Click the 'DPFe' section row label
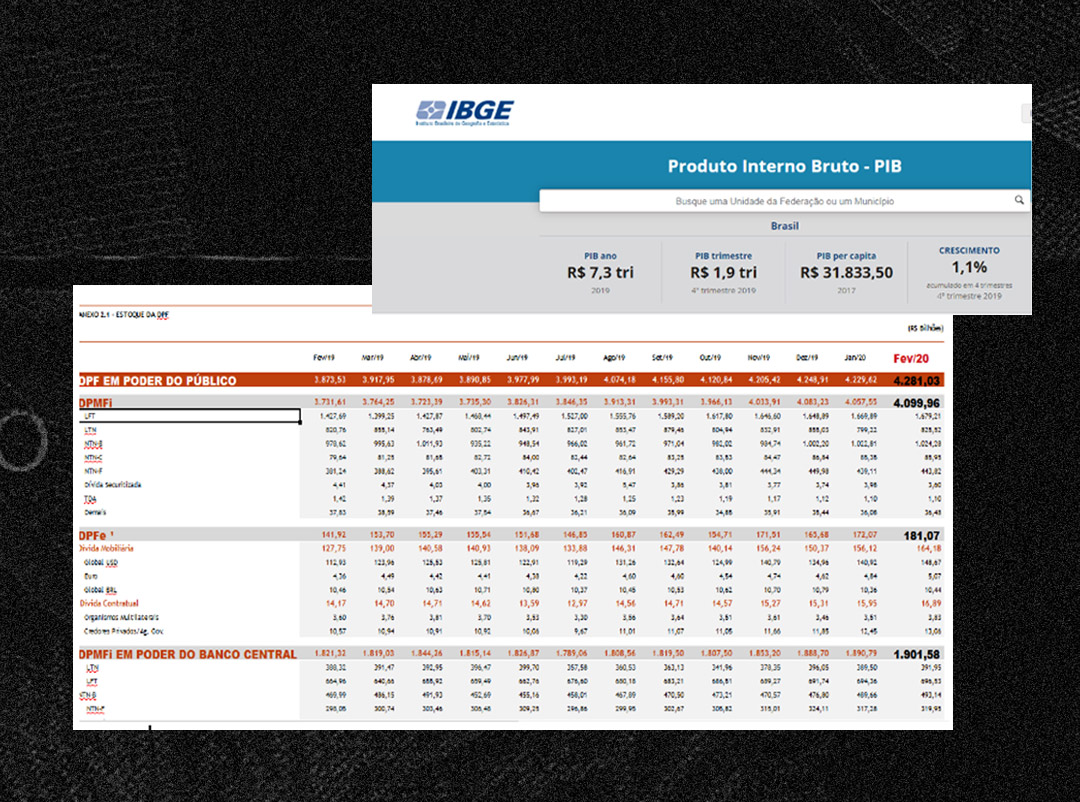The height and width of the screenshot is (802, 1080). tap(96, 535)
